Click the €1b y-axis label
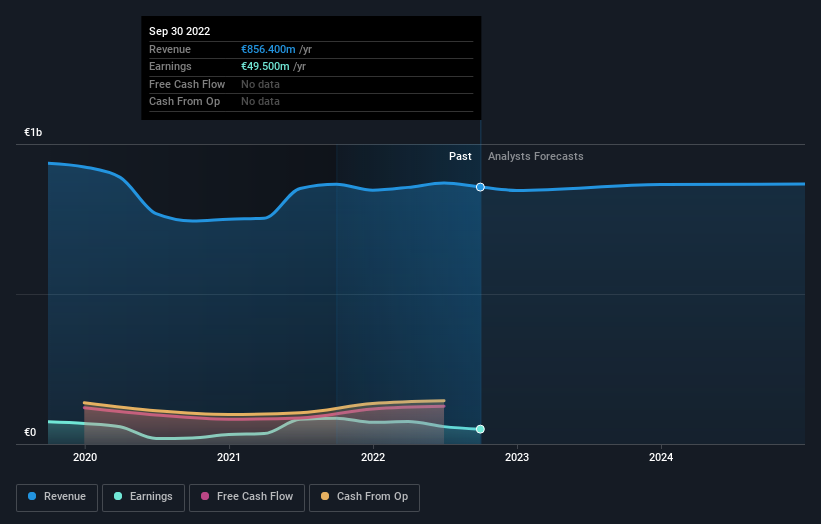The image size is (821, 524). click(33, 132)
